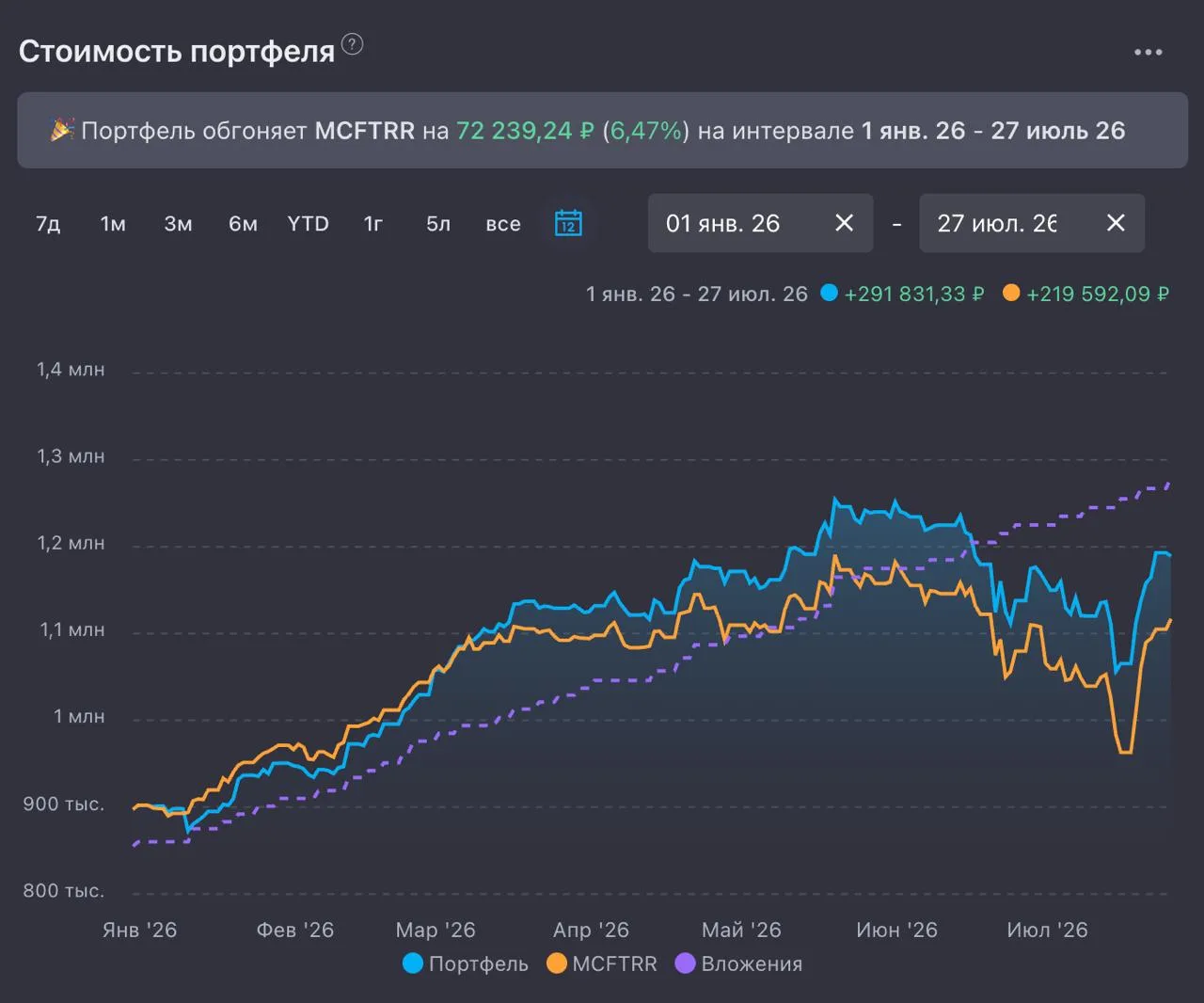Click the start date input field
Screen dimensions: 1204x1003
tap(760, 223)
